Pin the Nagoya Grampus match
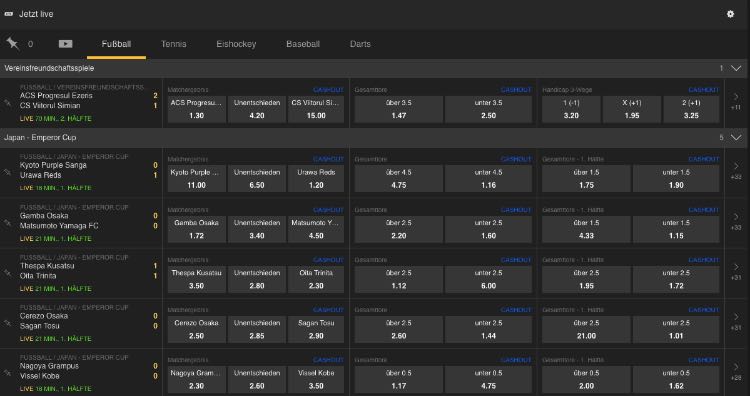The width and height of the screenshot is (750, 396). click(x=8, y=373)
